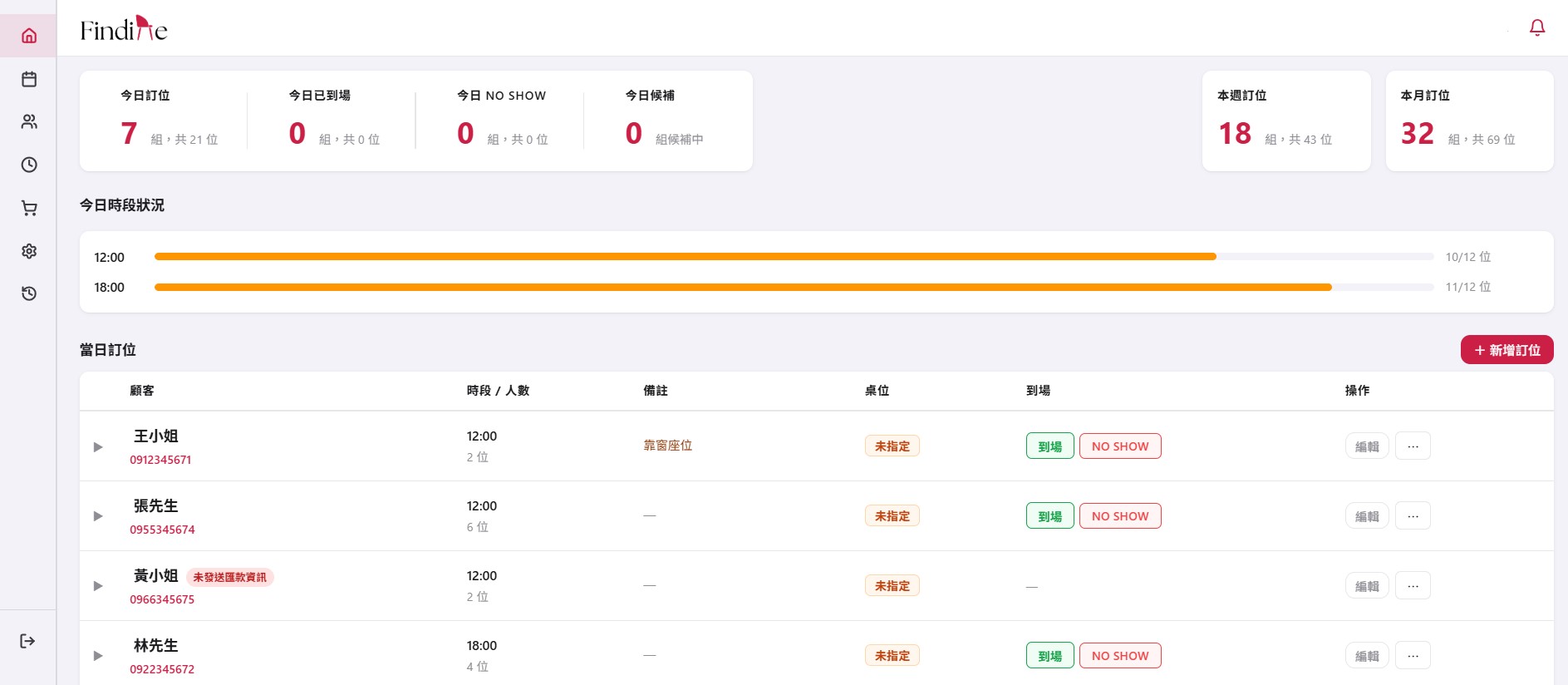Click the 12:00 occupancy progress bar
Screen dimensions: 1568x685
point(794,257)
